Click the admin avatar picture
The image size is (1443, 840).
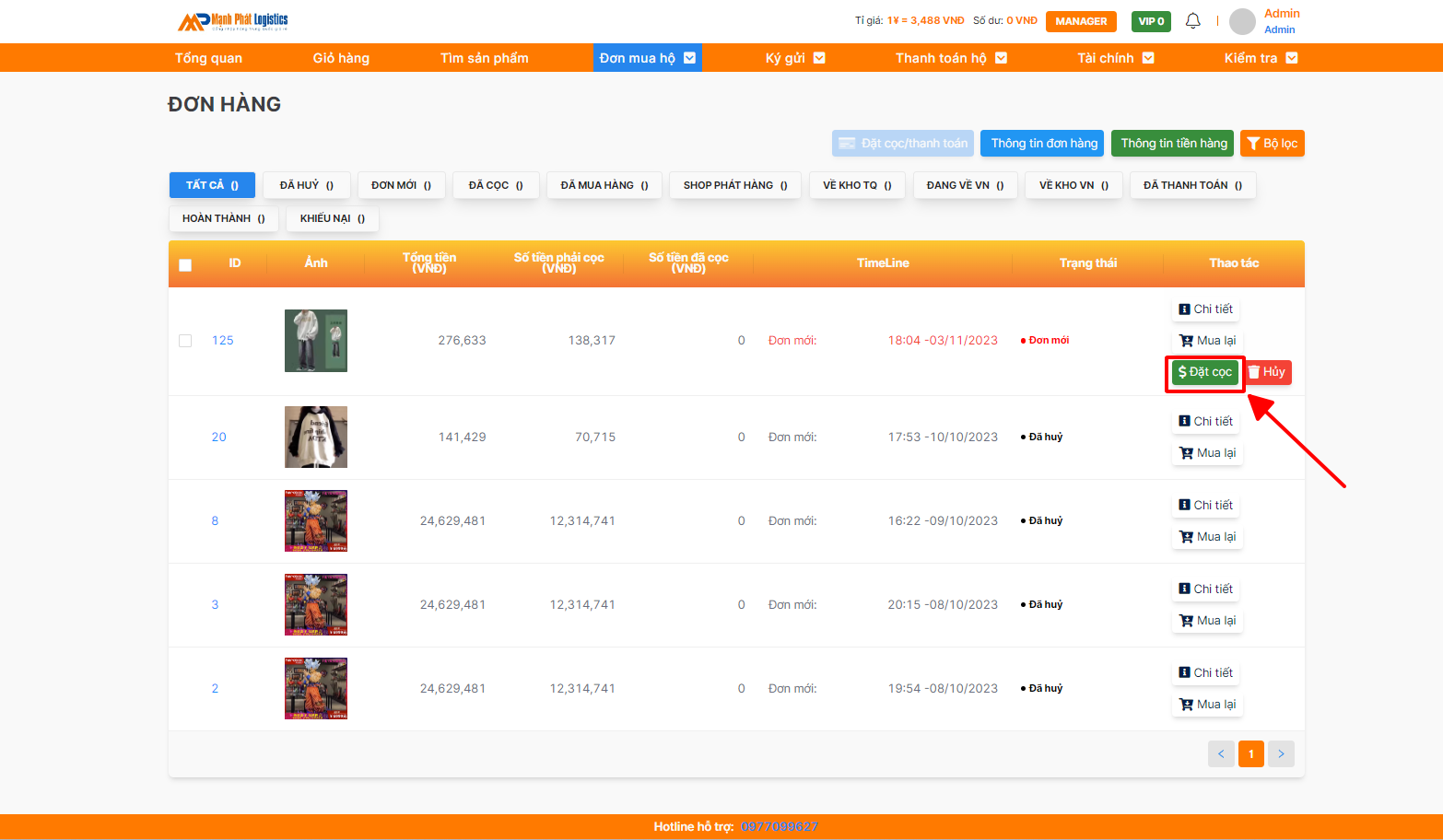point(1242,21)
